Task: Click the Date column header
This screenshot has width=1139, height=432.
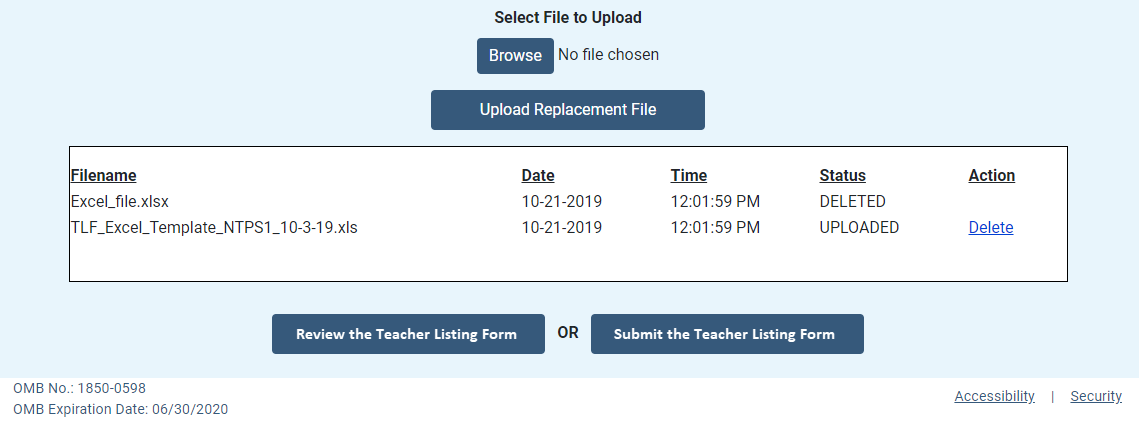Action: [x=538, y=176]
